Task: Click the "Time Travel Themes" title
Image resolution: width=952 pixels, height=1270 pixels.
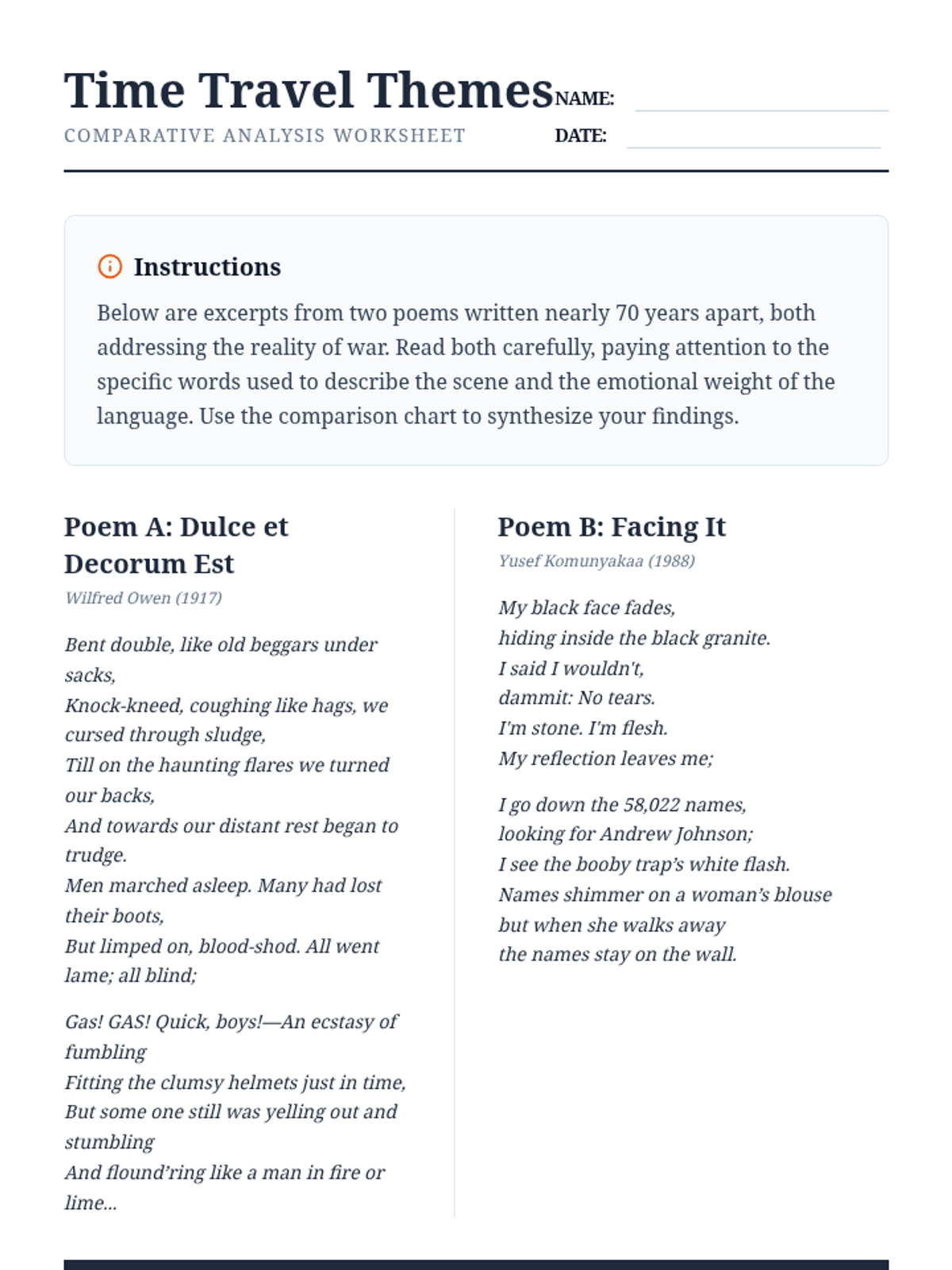Action: (308, 90)
